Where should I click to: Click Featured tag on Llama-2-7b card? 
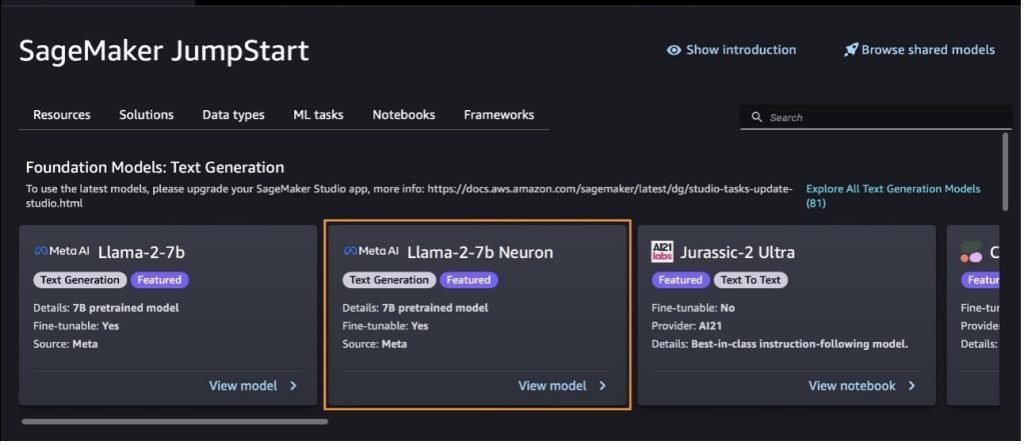[x=159, y=280]
